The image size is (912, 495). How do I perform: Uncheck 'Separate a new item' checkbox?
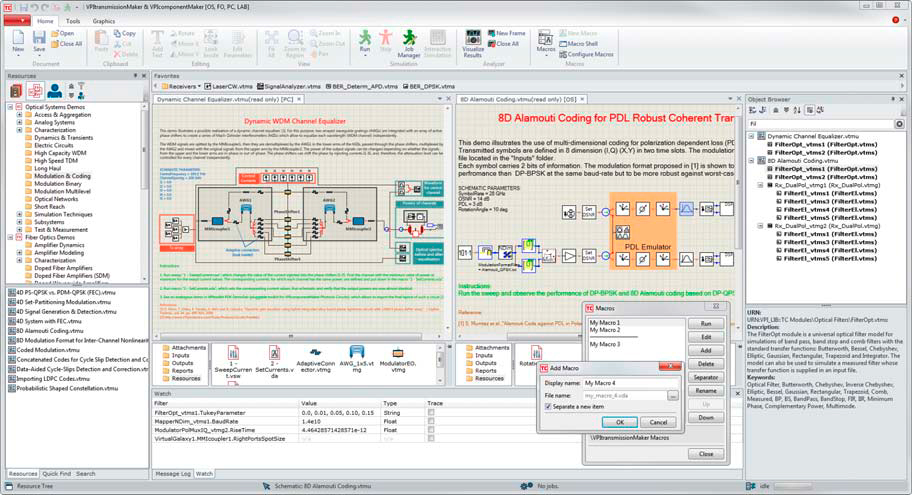pos(547,407)
